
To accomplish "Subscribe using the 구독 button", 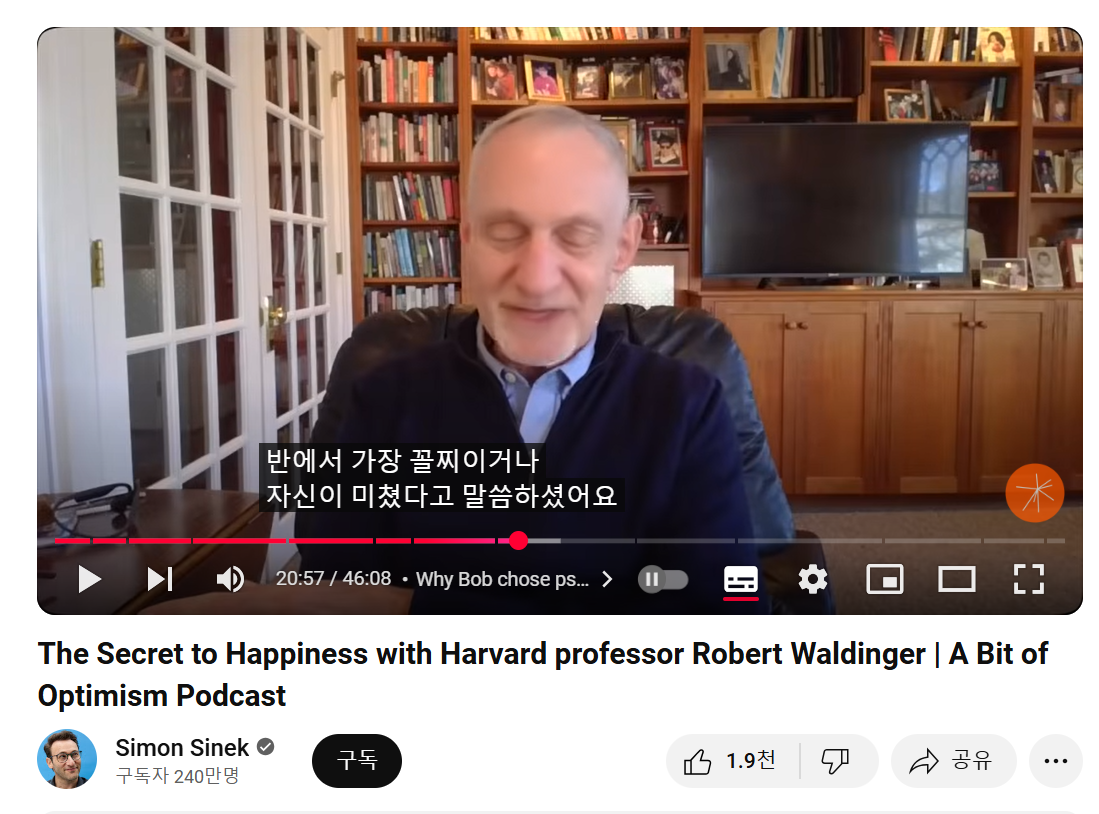I will (x=357, y=761).
